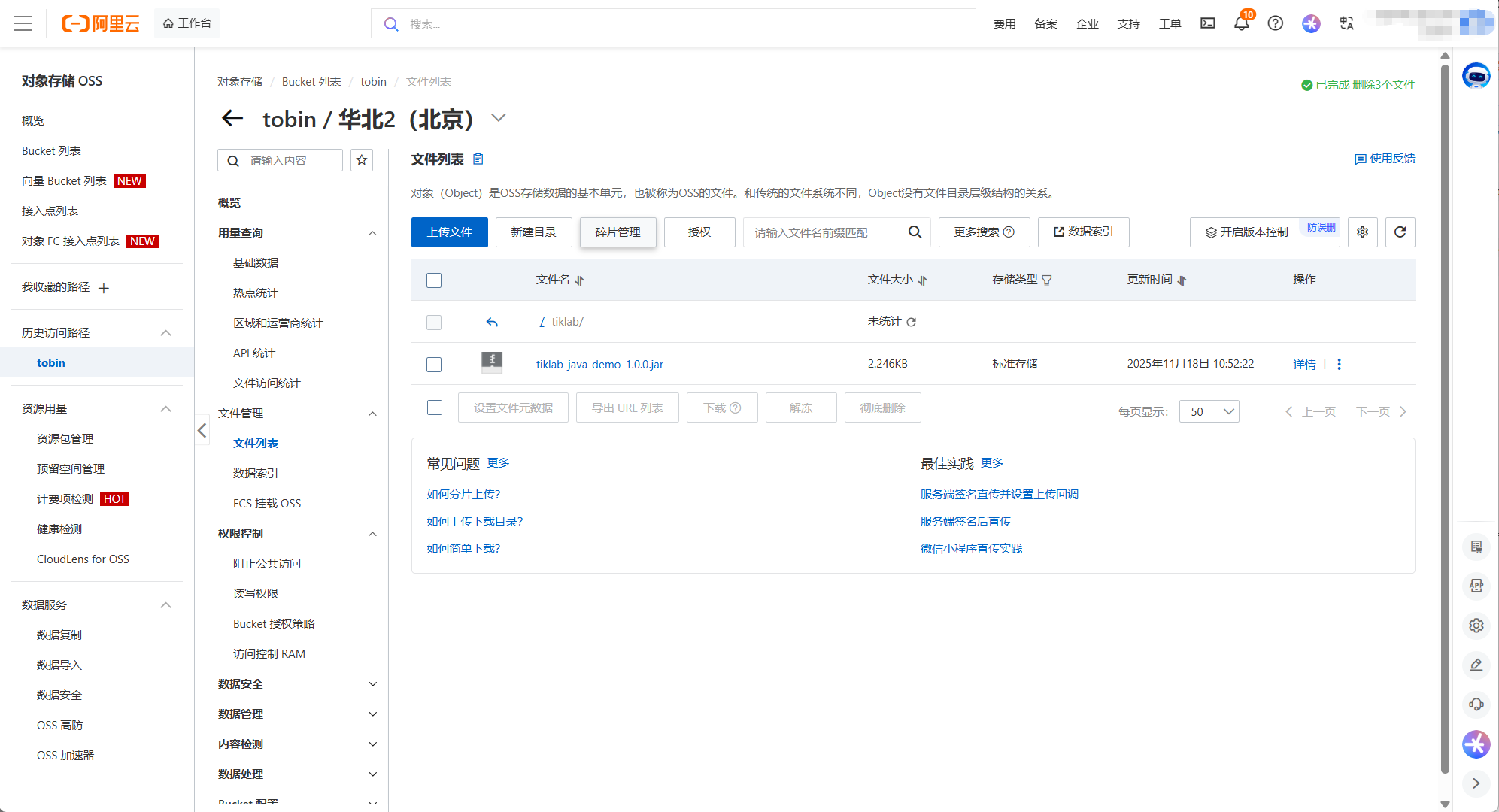This screenshot has width=1499, height=812.
Task: Open the tiklab-java-demo-1.0.0.jar file link
Action: [x=599, y=365]
